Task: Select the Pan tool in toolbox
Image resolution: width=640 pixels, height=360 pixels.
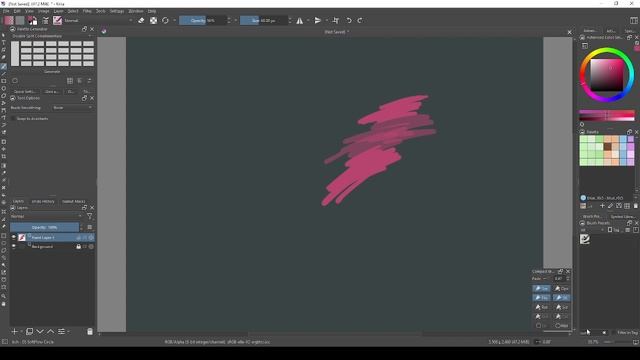Action: pyautogui.click(x=4, y=304)
